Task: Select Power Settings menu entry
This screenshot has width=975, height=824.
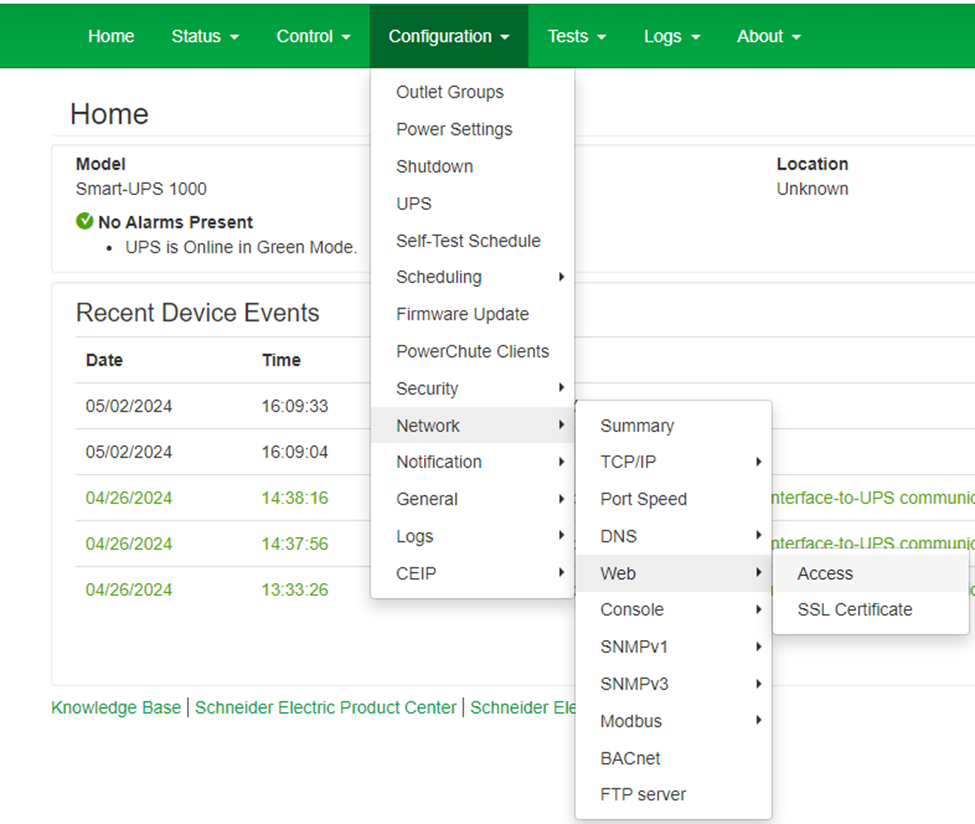Action: 472,129
